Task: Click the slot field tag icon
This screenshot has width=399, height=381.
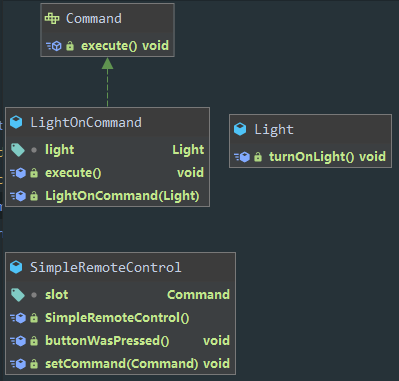Action: tap(18, 295)
